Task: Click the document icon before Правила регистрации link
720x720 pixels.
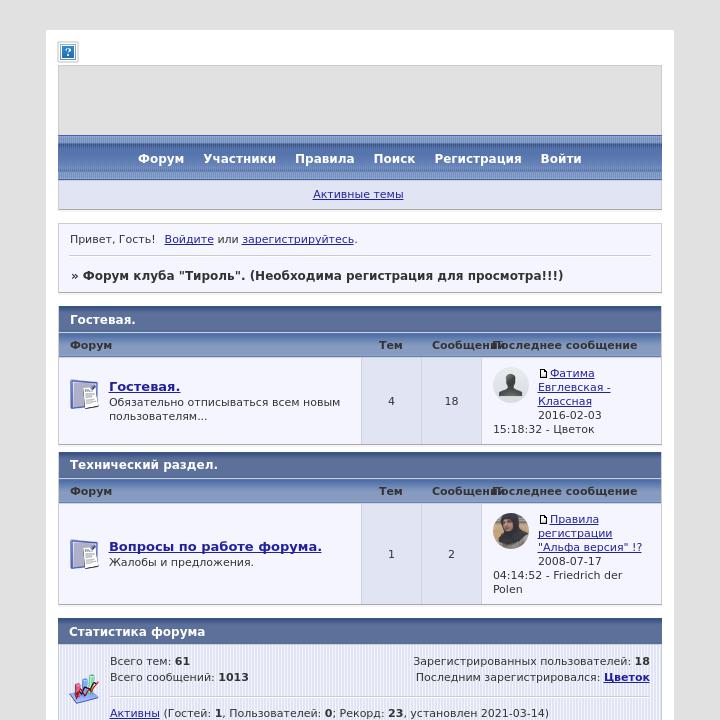Action: click(543, 519)
